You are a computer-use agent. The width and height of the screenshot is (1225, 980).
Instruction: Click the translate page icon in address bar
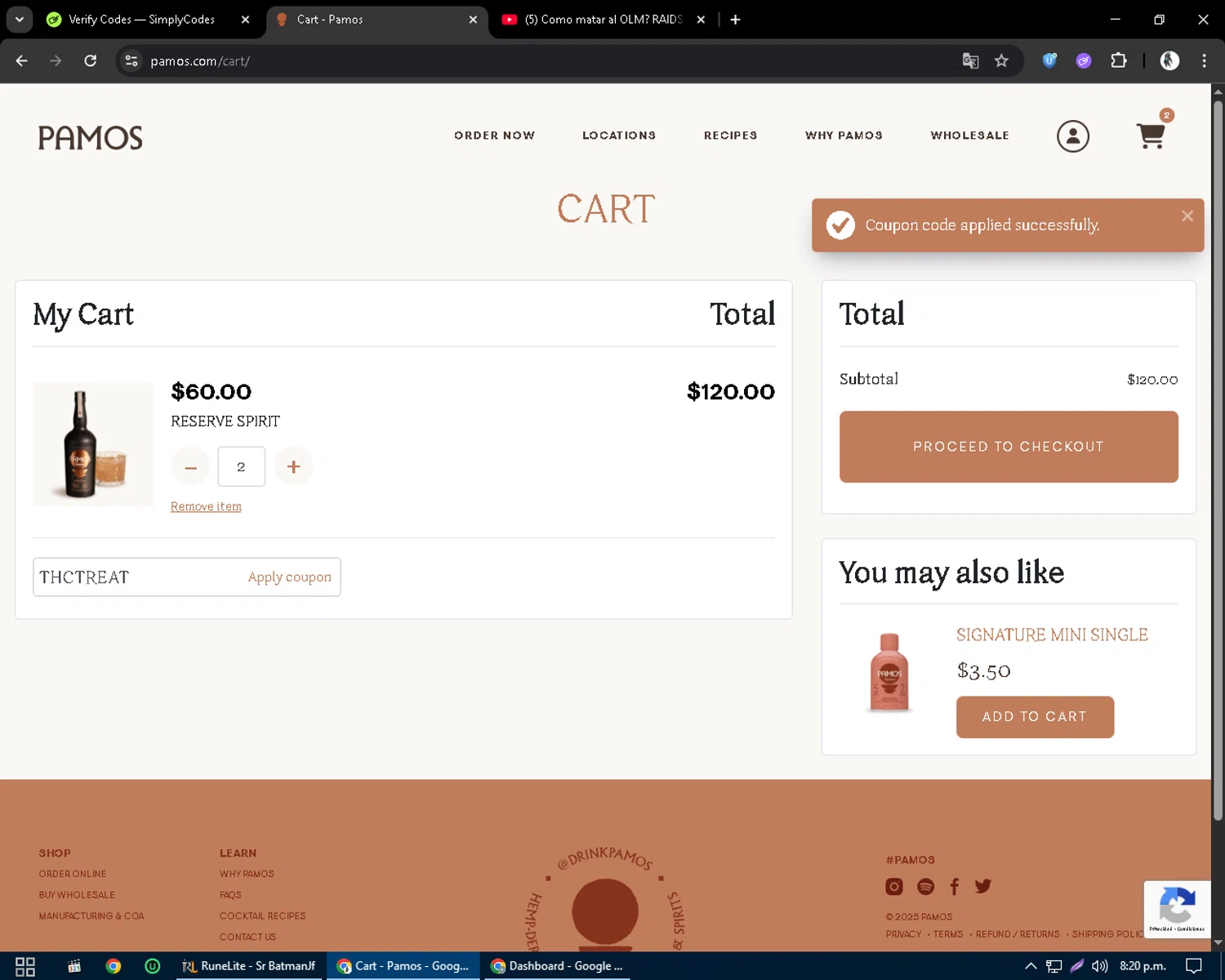(970, 60)
